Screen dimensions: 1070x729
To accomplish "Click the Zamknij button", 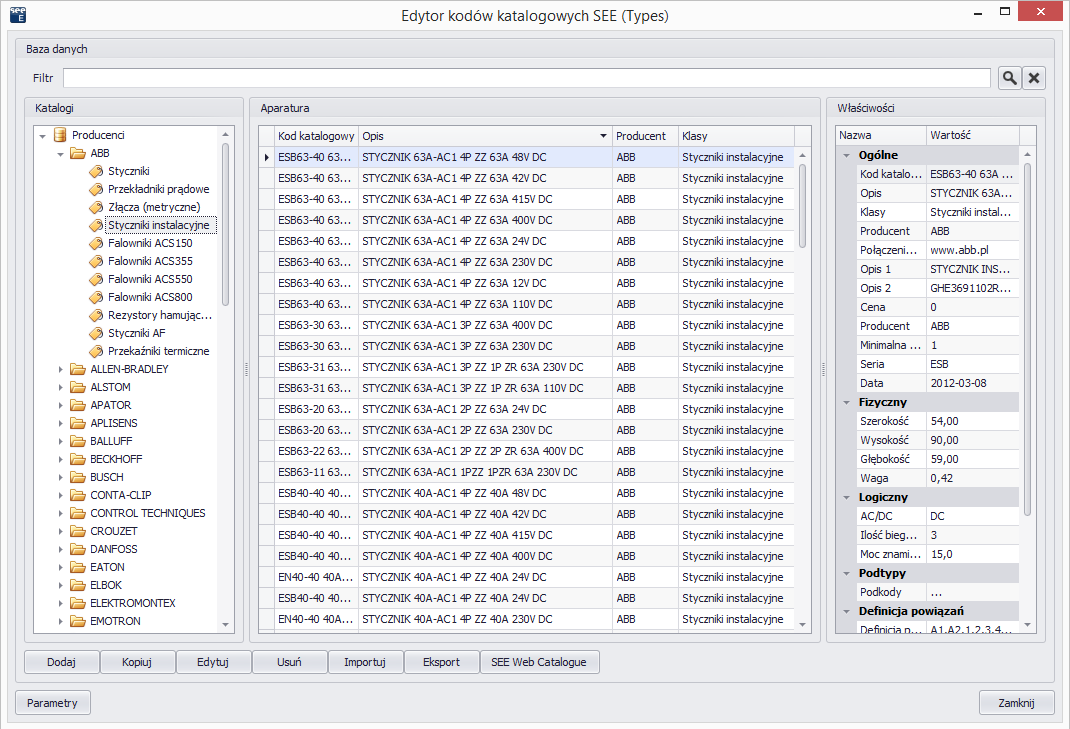I will 1016,703.
